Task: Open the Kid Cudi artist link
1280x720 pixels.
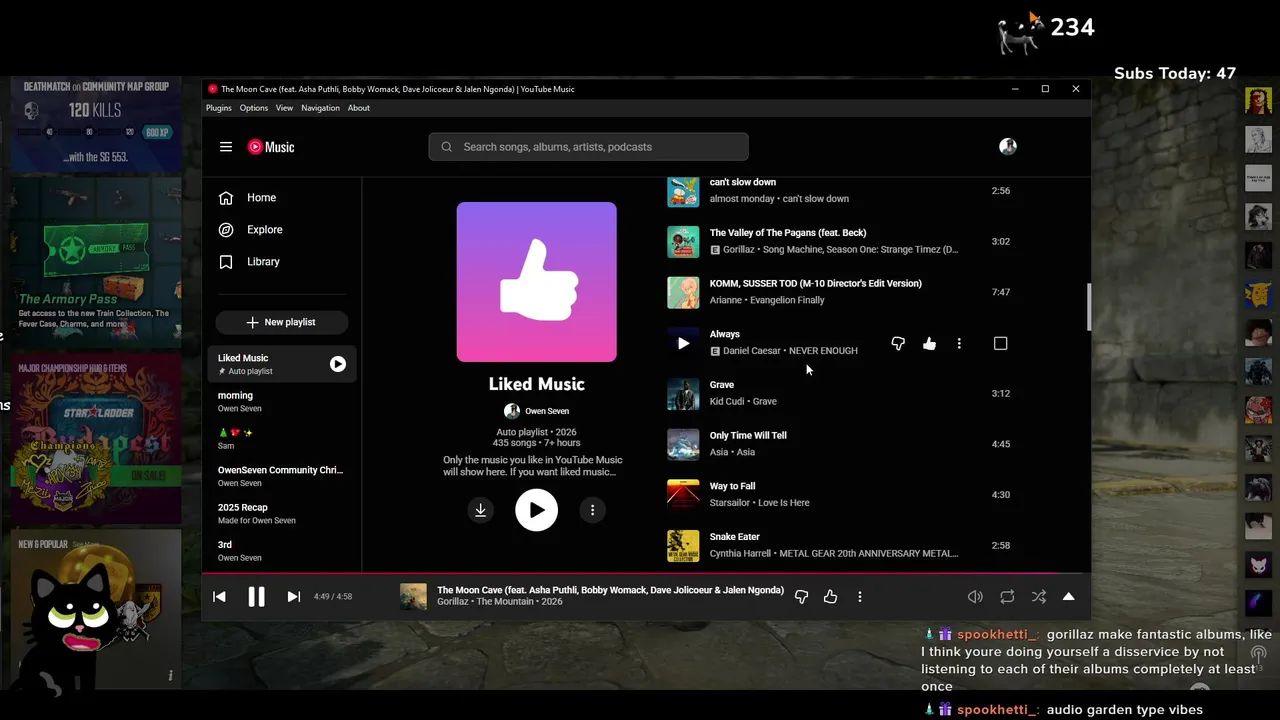Action: tap(727, 402)
